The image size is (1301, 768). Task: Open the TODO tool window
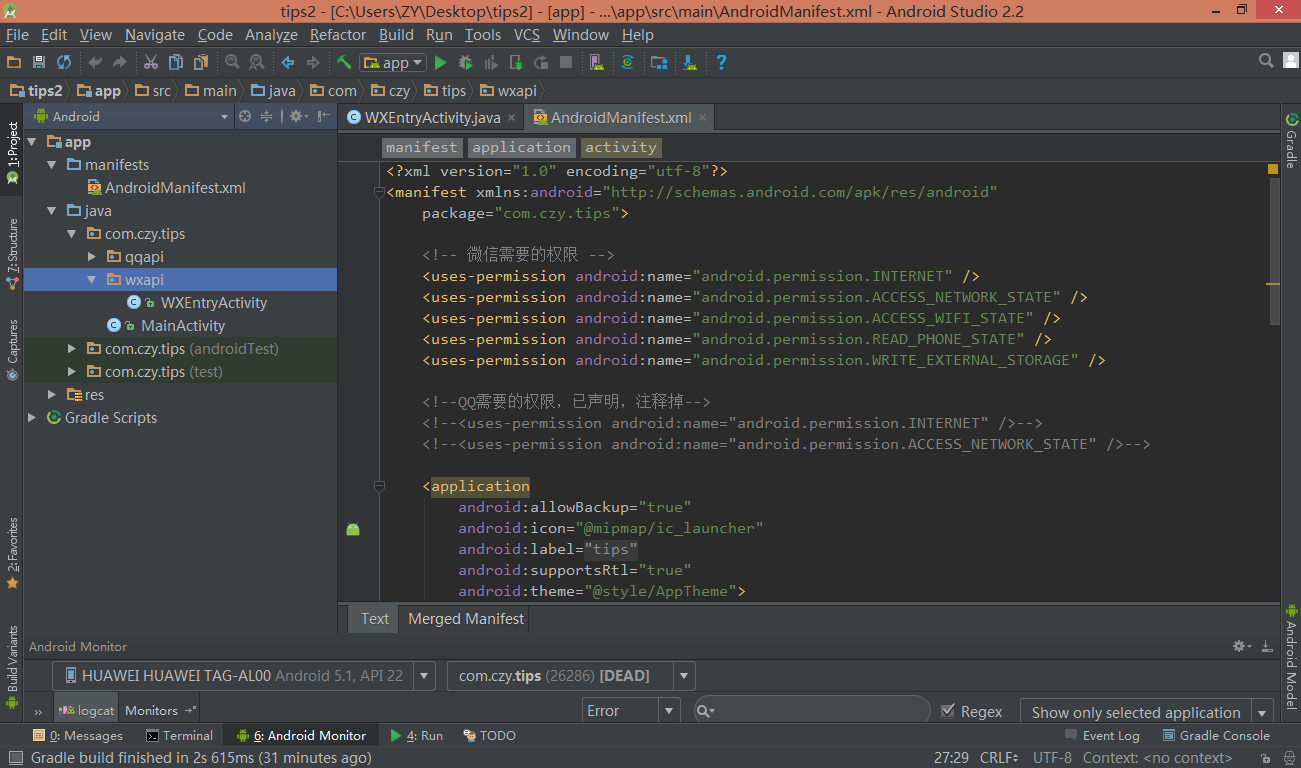tap(490, 736)
